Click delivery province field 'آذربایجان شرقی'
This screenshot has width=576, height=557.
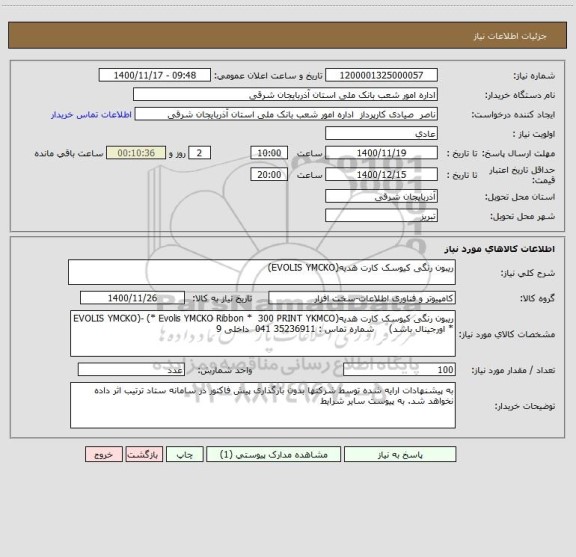pos(381,196)
